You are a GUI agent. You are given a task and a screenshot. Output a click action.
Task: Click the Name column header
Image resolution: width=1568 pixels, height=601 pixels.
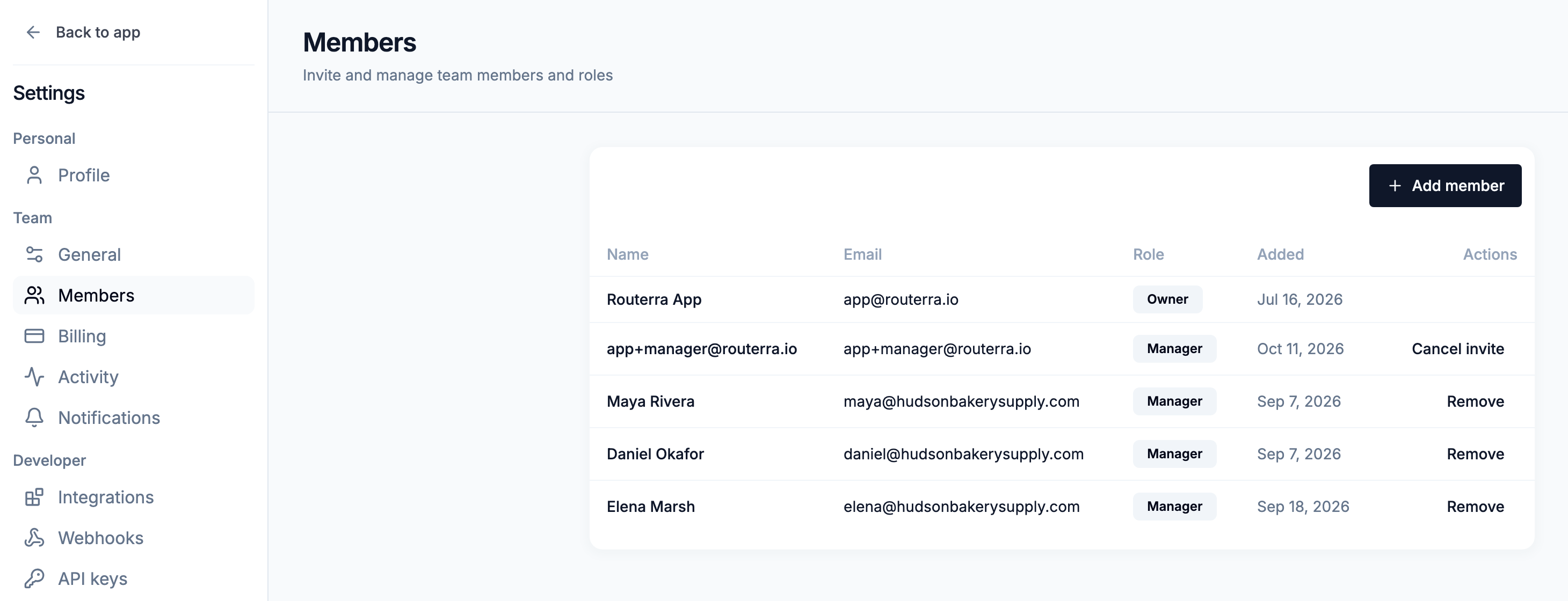pos(628,254)
